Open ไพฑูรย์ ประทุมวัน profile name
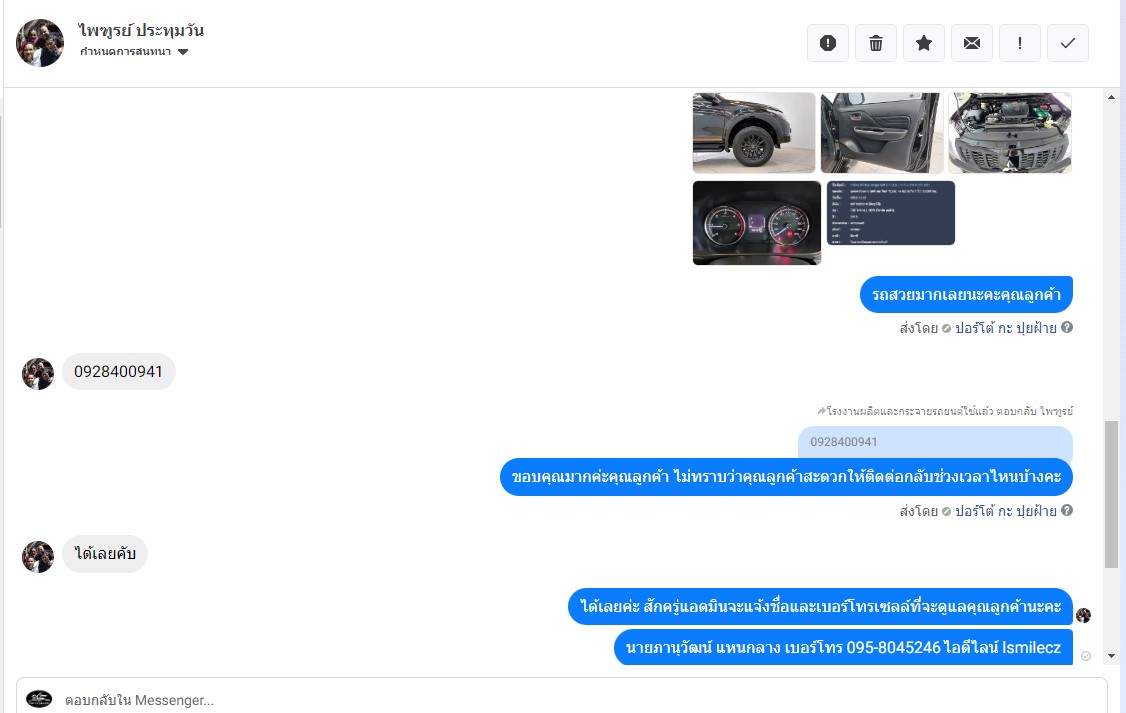 [141, 30]
